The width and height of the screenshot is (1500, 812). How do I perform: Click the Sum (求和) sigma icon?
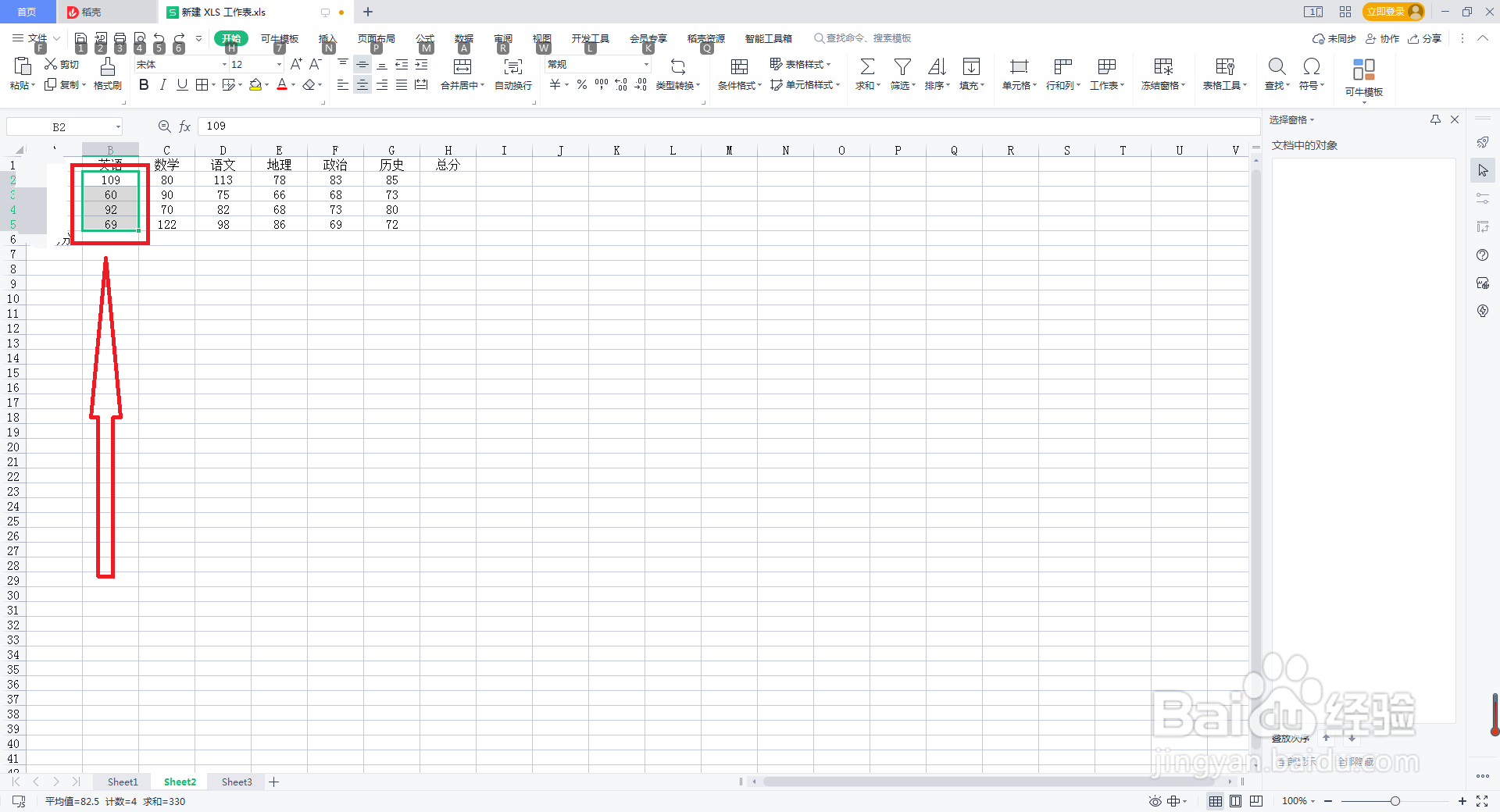(x=867, y=67)
